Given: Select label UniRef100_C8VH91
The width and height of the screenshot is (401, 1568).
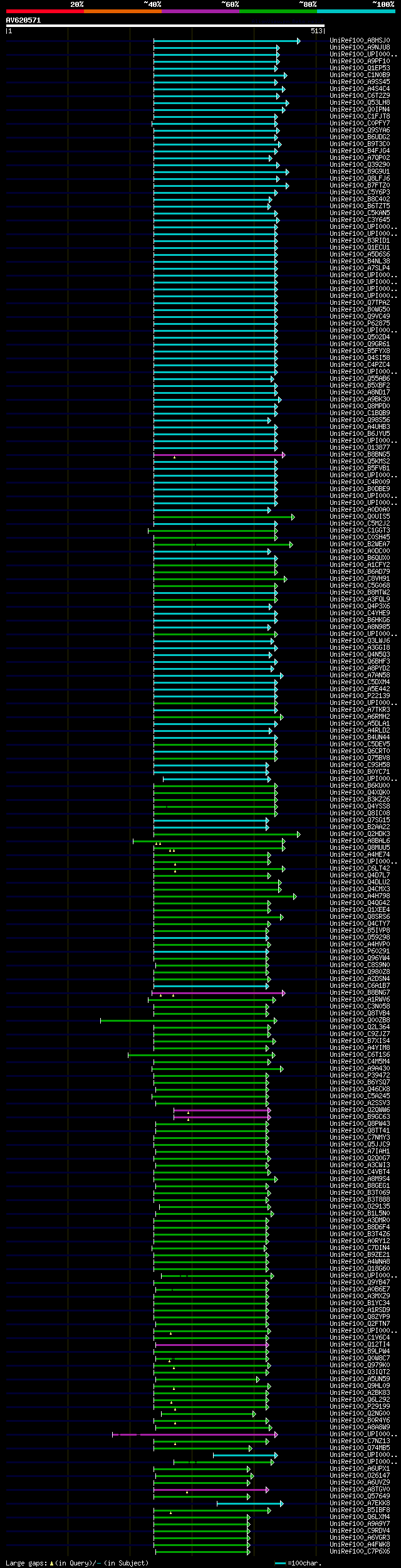Looking at the screenshot, I should 360,579.
